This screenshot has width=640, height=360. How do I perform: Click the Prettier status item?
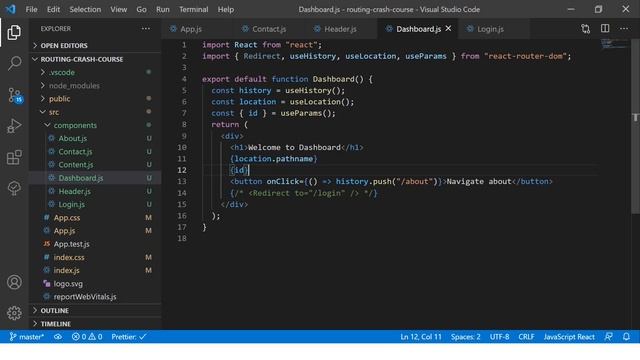point(129,337)
